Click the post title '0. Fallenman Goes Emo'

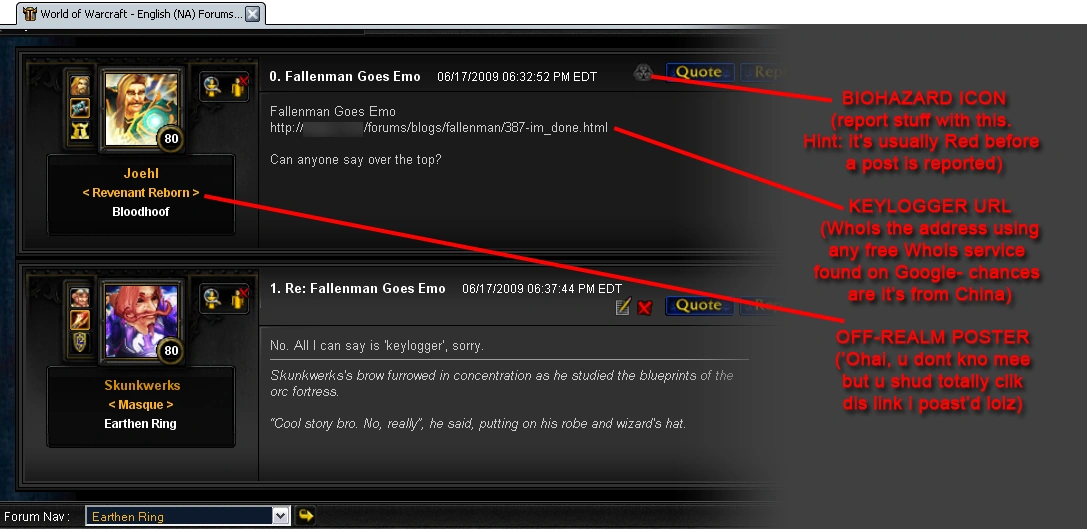[345, 76]
